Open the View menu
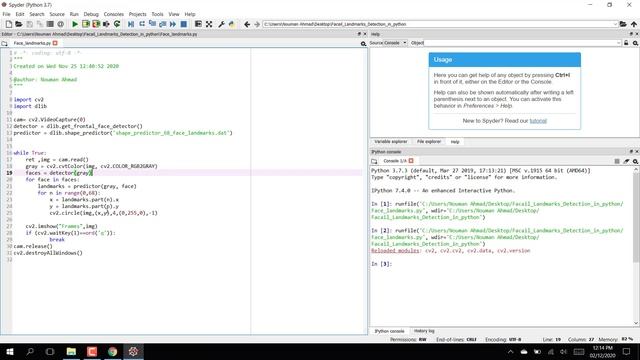The height and width of the screenshot is (360, 640). click(x=174, y=14)
